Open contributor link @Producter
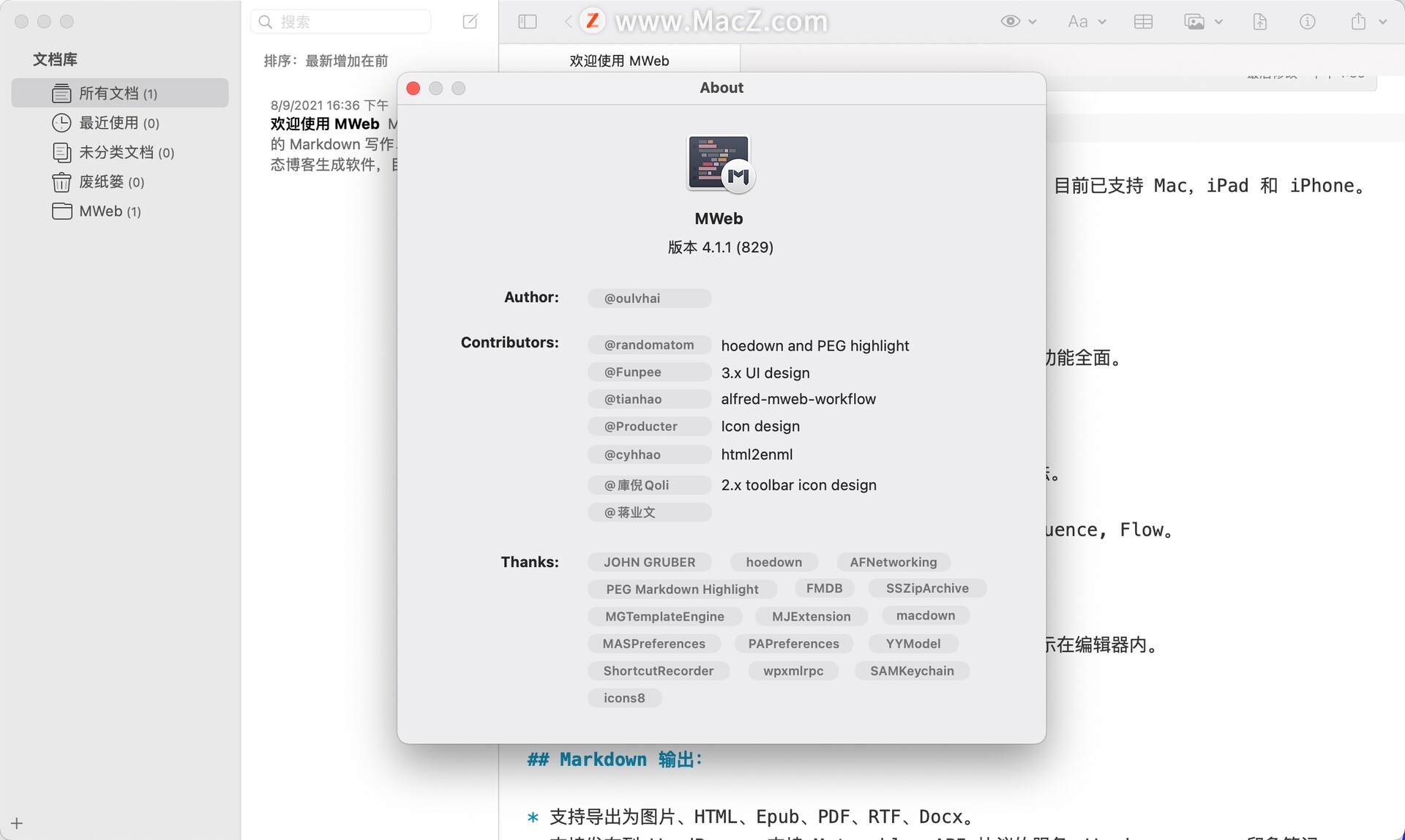1405x840 pixels. pyautogui.click(x=649, y=426)
